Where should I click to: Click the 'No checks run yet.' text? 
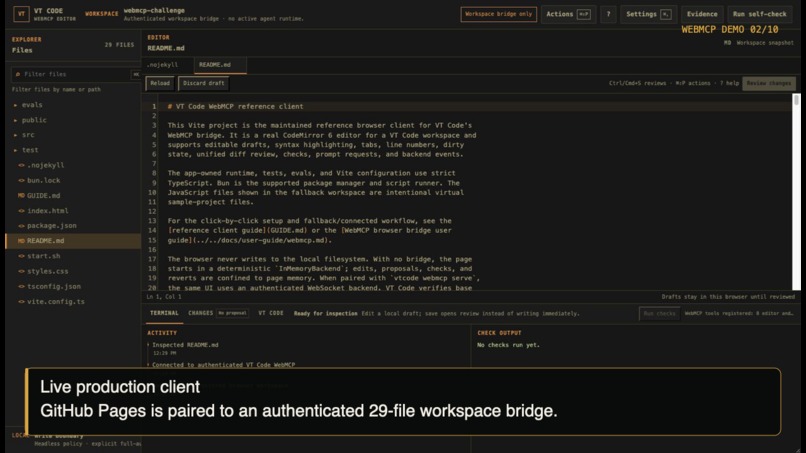pos(508,345)
